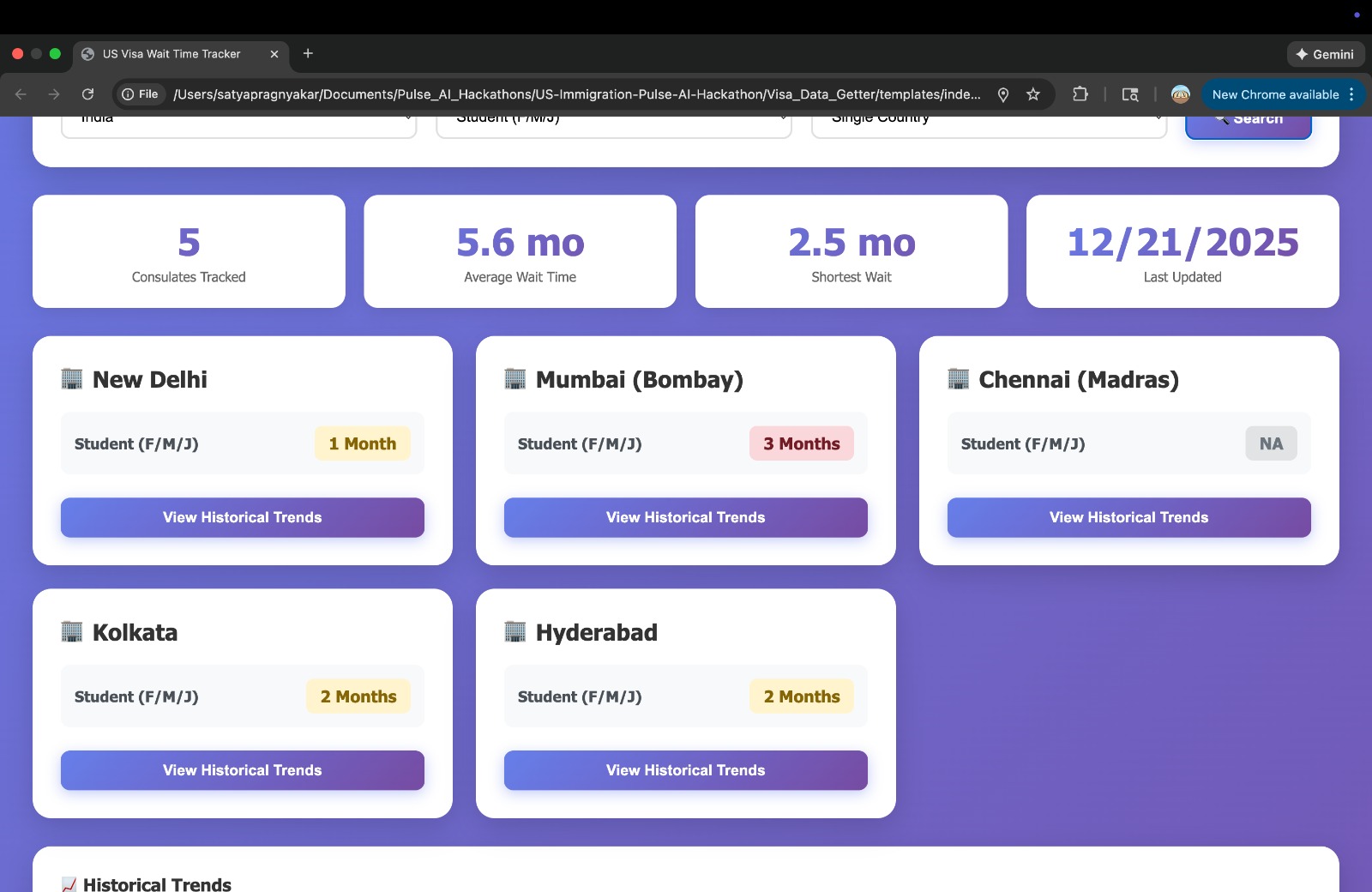Click the tab search icon in toolbar

(1130, 94)
